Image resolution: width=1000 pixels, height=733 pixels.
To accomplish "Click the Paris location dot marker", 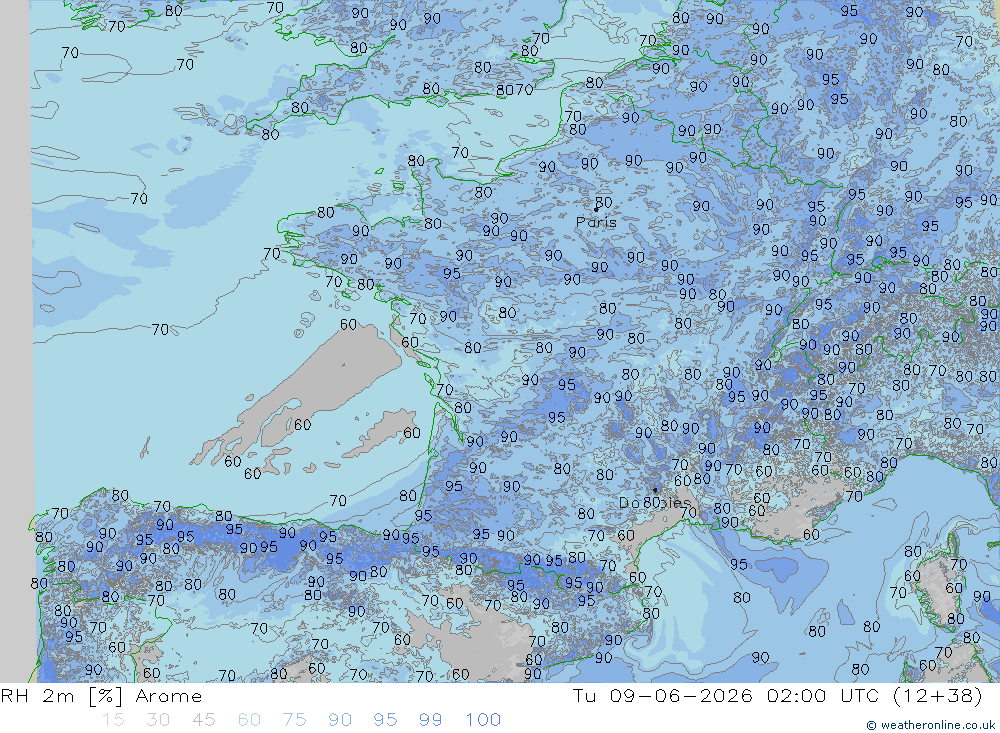I will [x=596, y=209].
